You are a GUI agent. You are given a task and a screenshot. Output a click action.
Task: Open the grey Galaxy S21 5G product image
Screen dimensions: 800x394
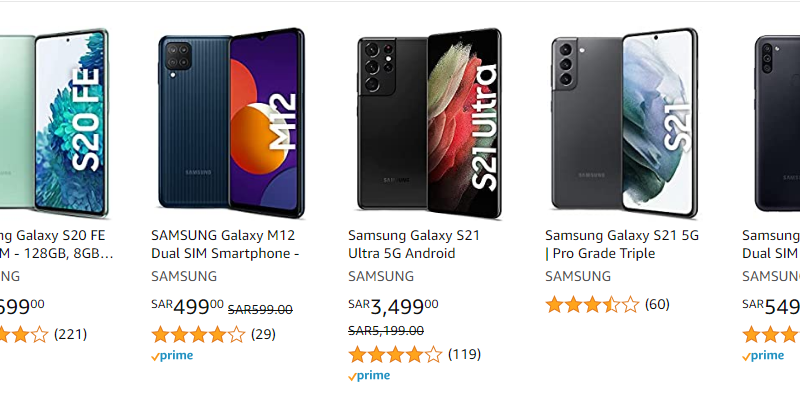coord(624,123)
